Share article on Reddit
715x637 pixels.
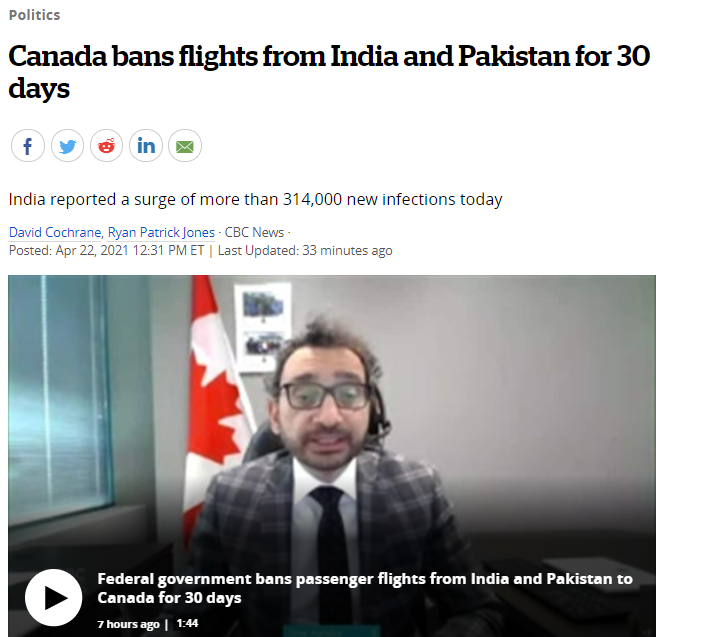[x=107, y=146]
